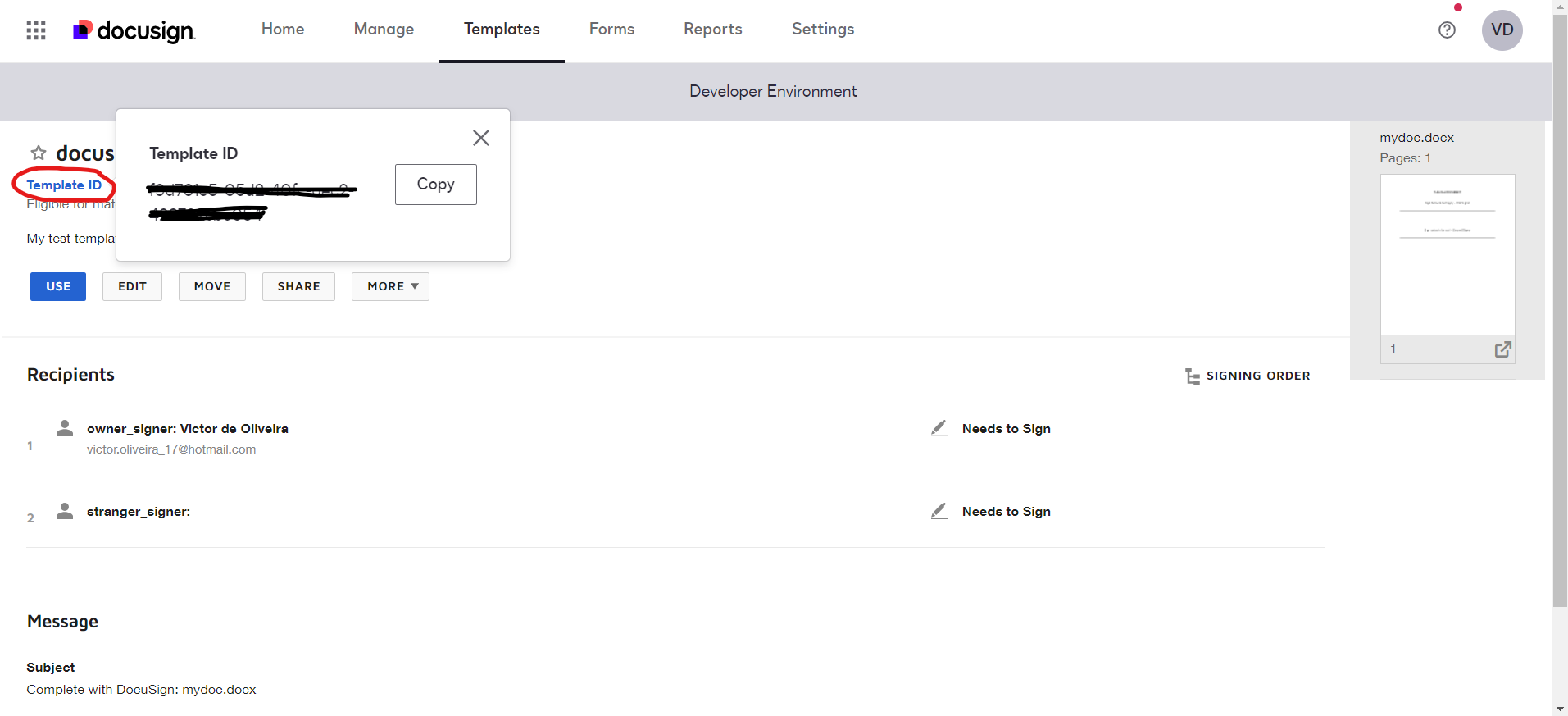This screenshot has width=1568, height=716.
Task: Click the MOVE button
Action: point(212,286)
